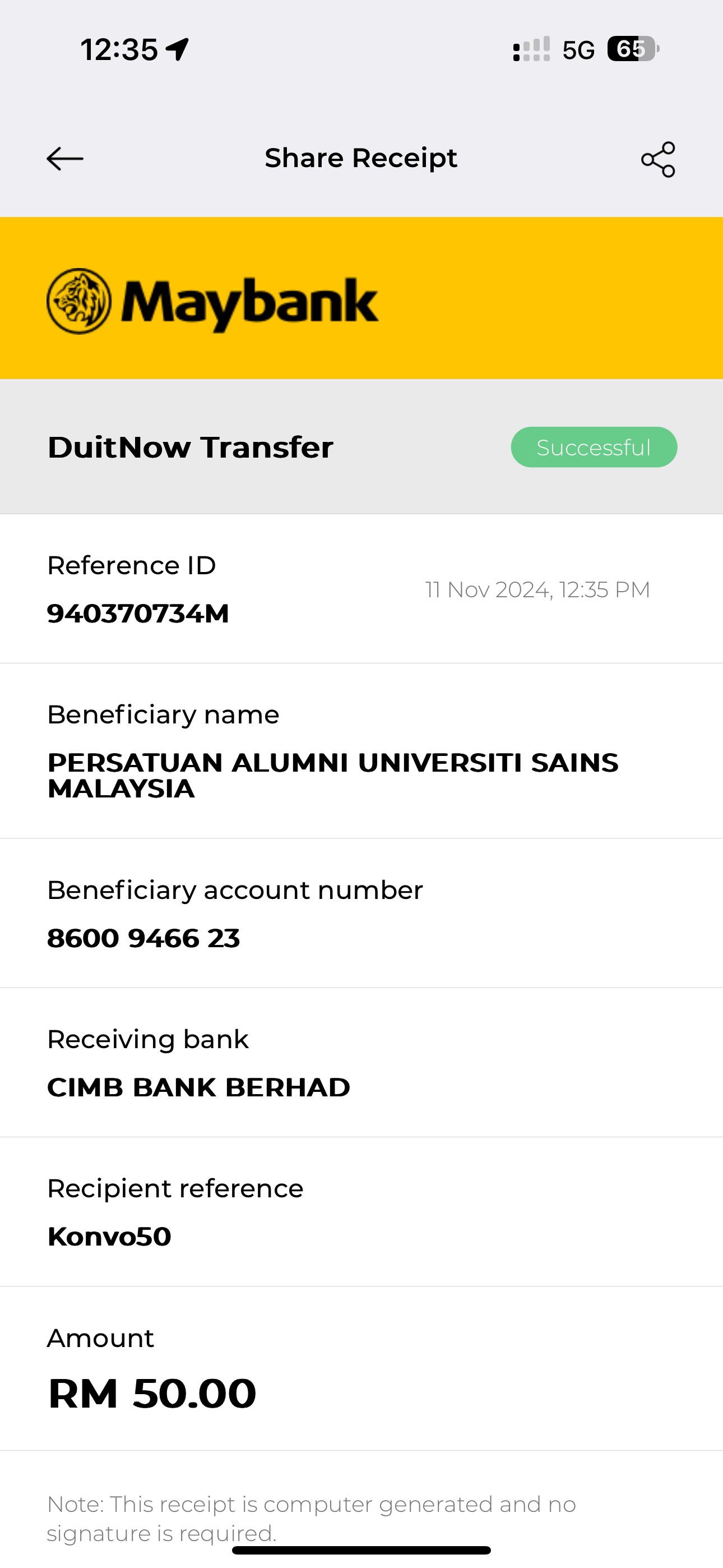Tap the share icon in header
Viewport: 723px width, 1568px height.
point(658,159)
